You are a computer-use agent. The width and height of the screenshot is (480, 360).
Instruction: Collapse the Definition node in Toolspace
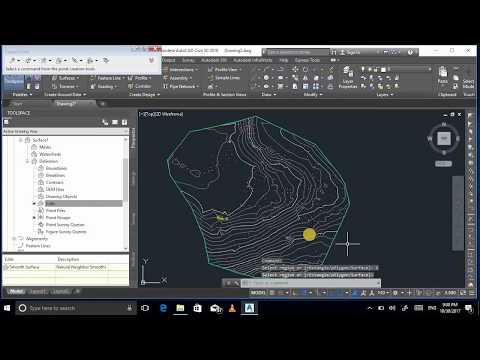27,161
